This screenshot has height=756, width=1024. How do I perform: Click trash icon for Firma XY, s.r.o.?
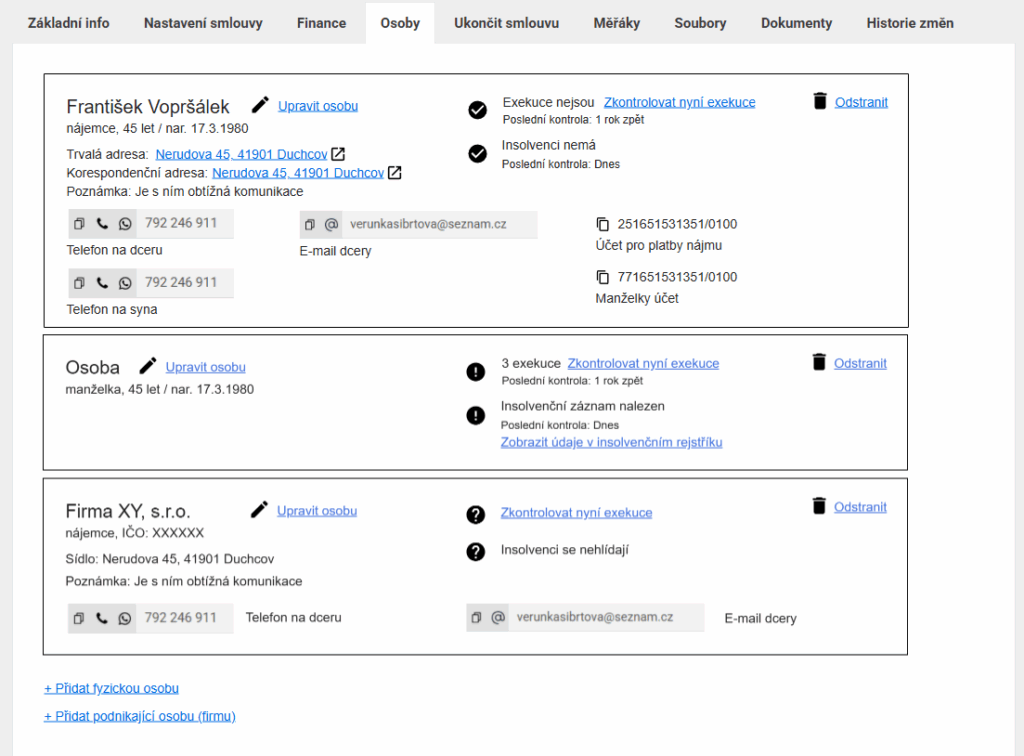[819, 506]
